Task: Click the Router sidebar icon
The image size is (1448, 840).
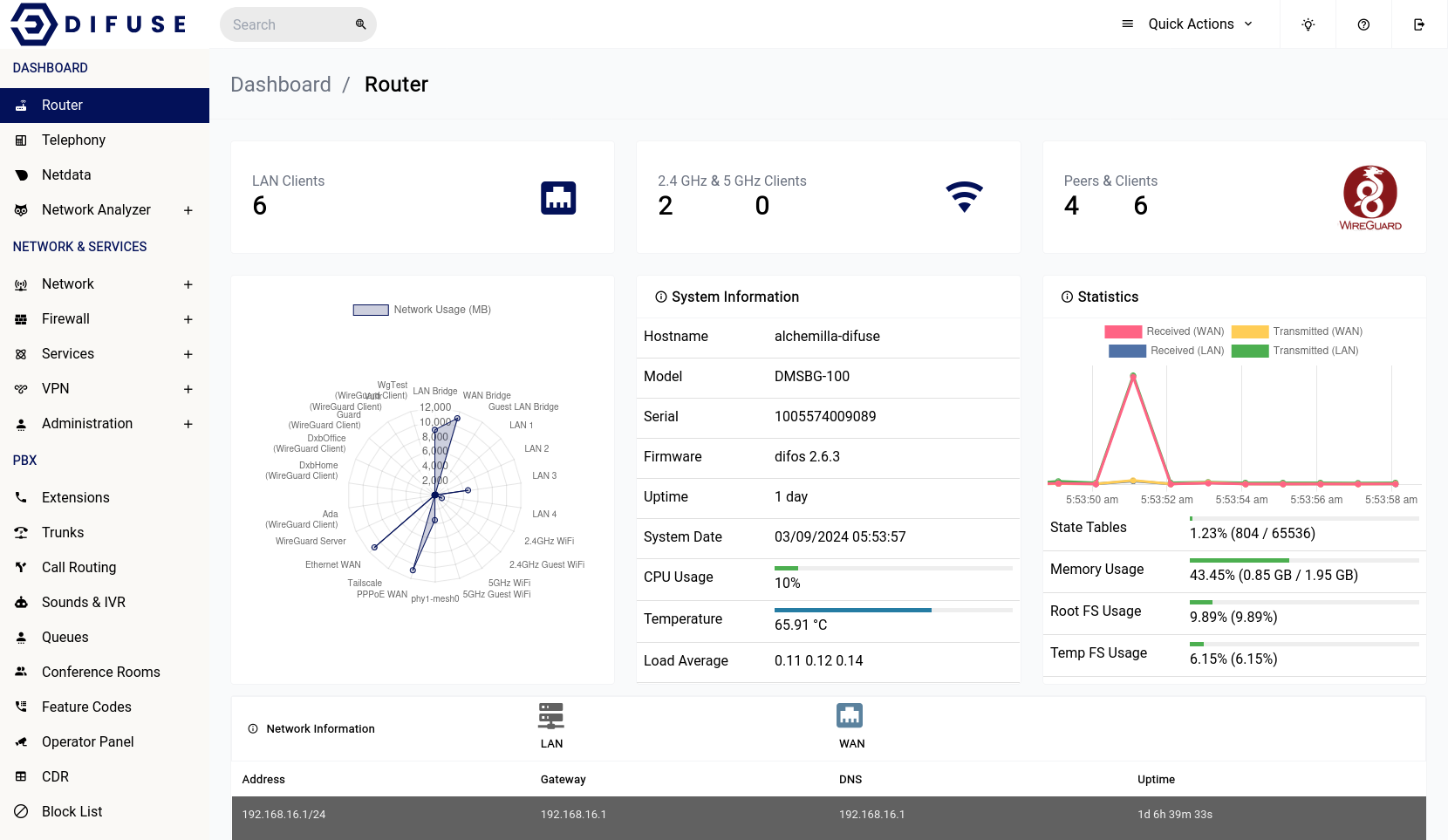Action: pyautogui.click(x=21, y=106)
